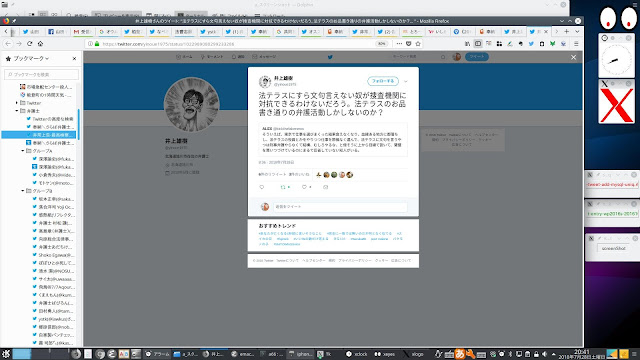The image size is (640, 360).
Task: Click the Twitter bird logo in the header
Action: (330, 57)
